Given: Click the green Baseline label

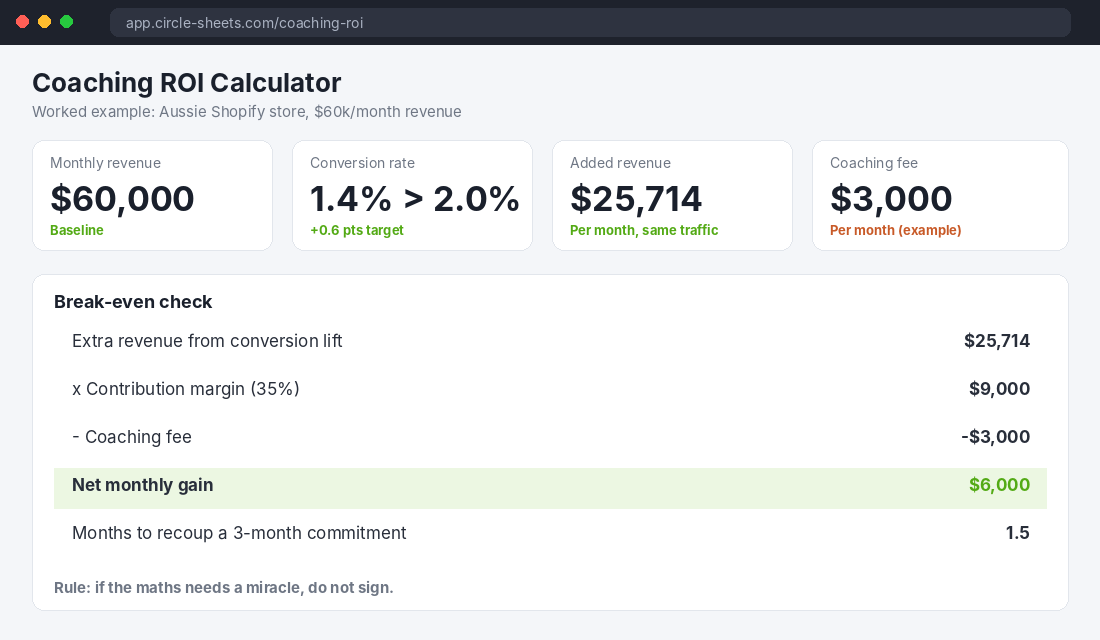Looking at the screenshot, I should pos(76,230).
